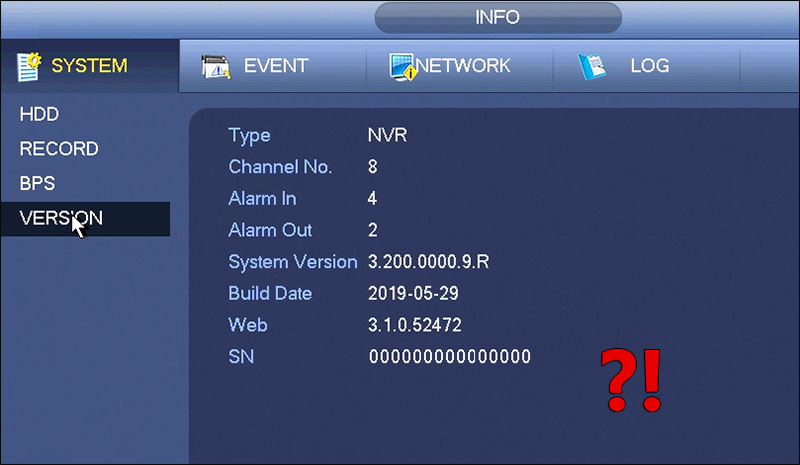
Task: Click the System Version value 3.200.0000.9.R
Action: tap(429, 262)
